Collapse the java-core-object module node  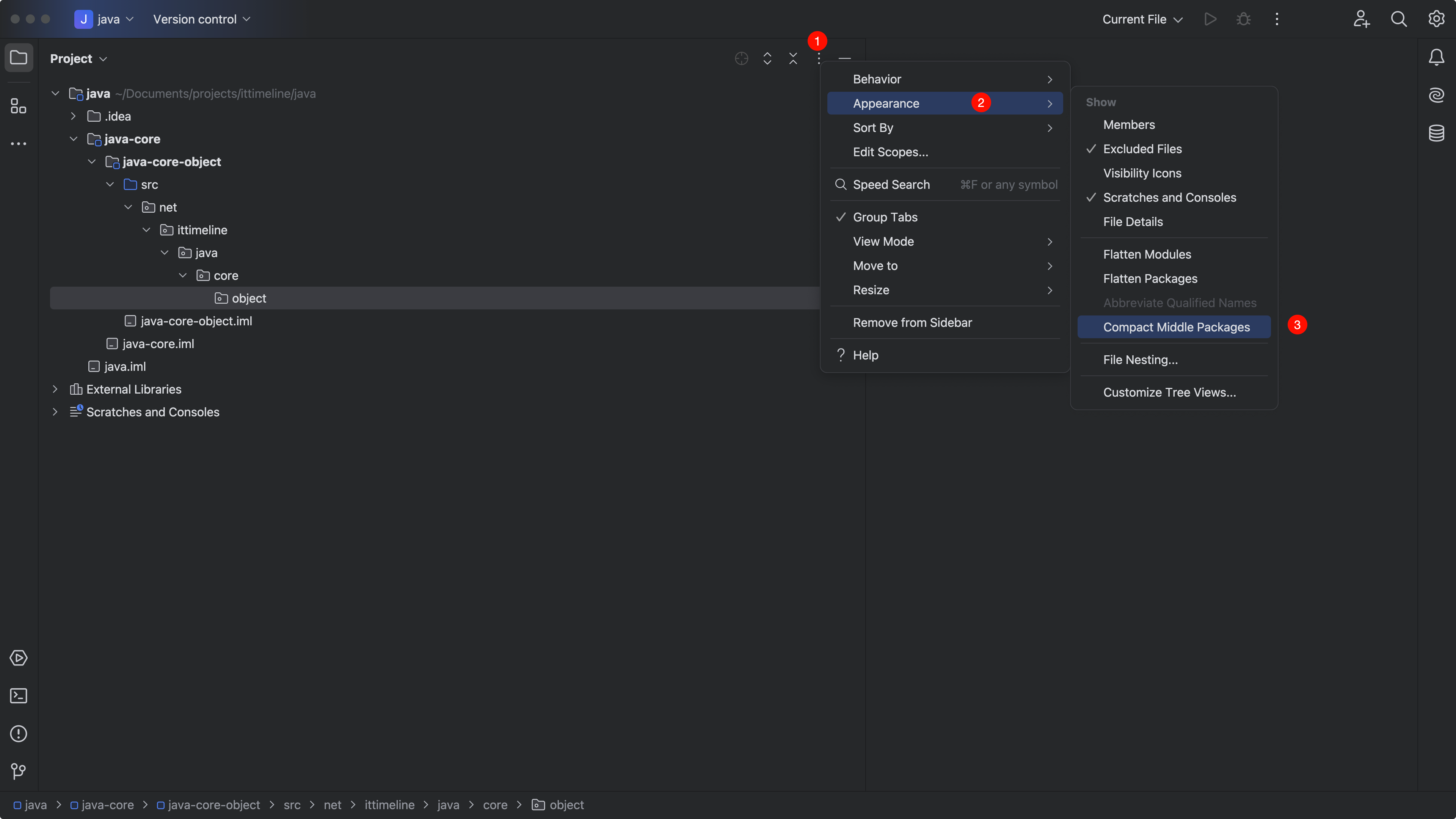[91, 162]
